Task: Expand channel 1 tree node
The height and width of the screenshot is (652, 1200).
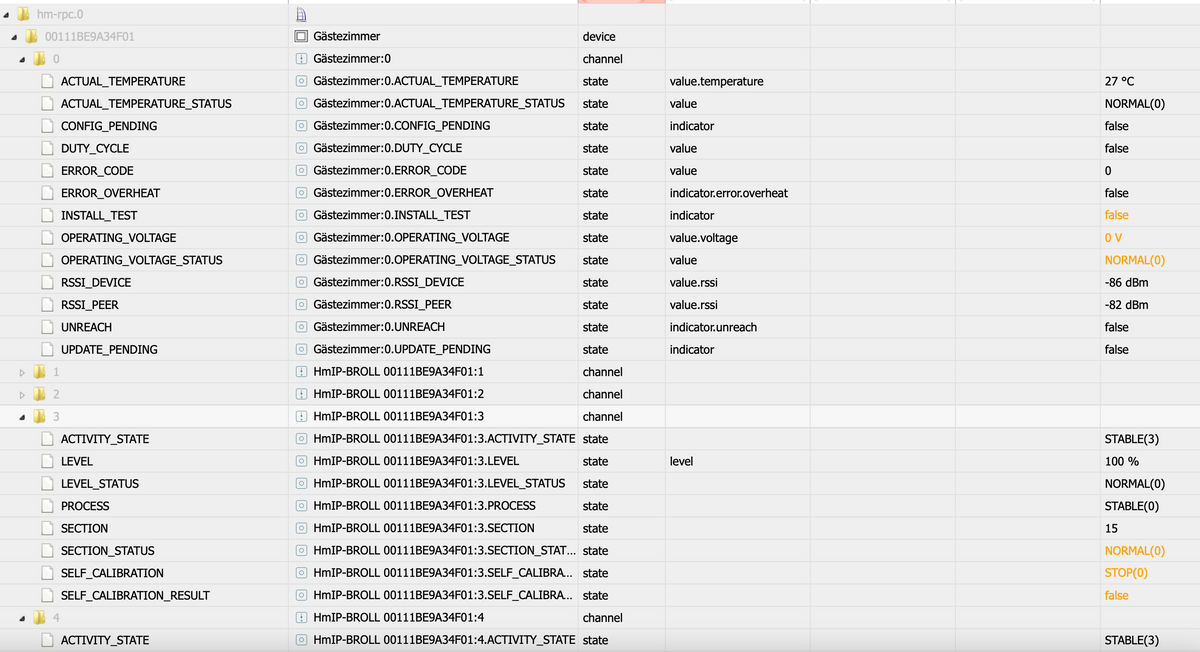Action: pyautogui.click(x=23, y=372)
